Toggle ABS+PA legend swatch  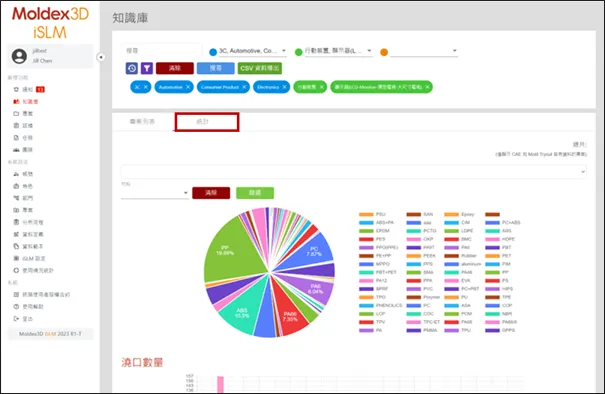click(366, 223)
